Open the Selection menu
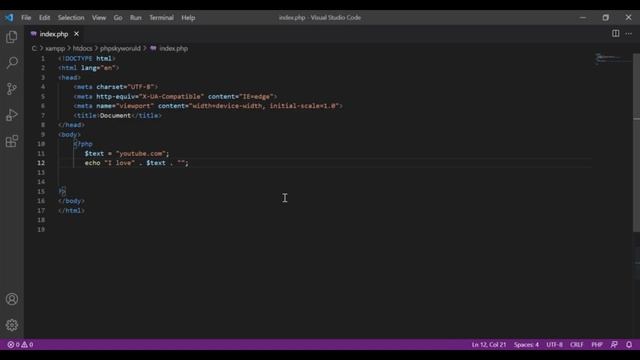The image size is (640, 360). pos(71,18)
